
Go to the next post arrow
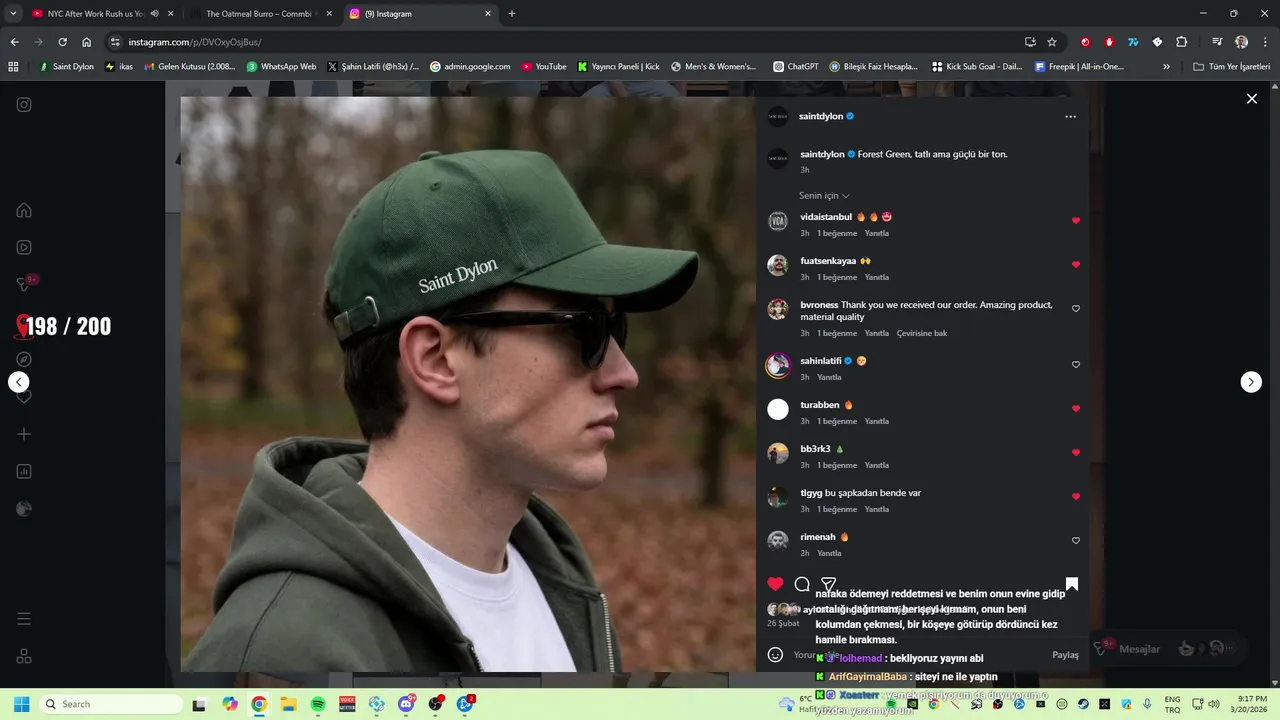(1251, 382)
